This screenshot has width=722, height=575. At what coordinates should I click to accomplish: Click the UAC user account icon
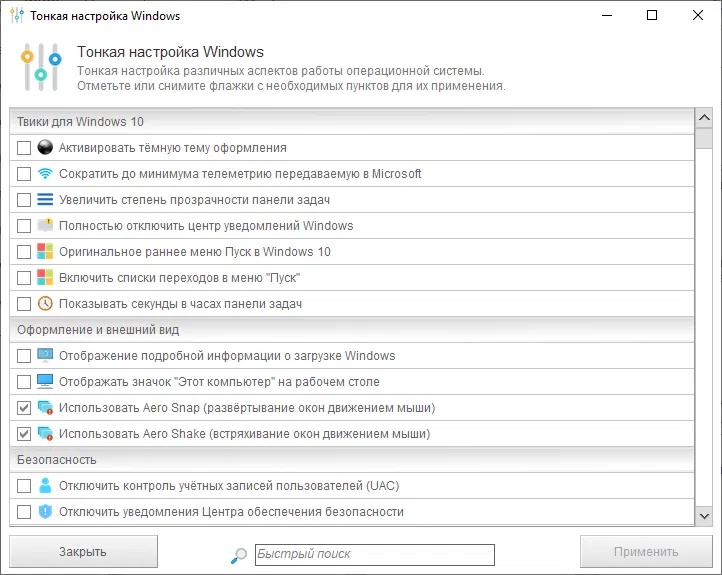point(45,485)
